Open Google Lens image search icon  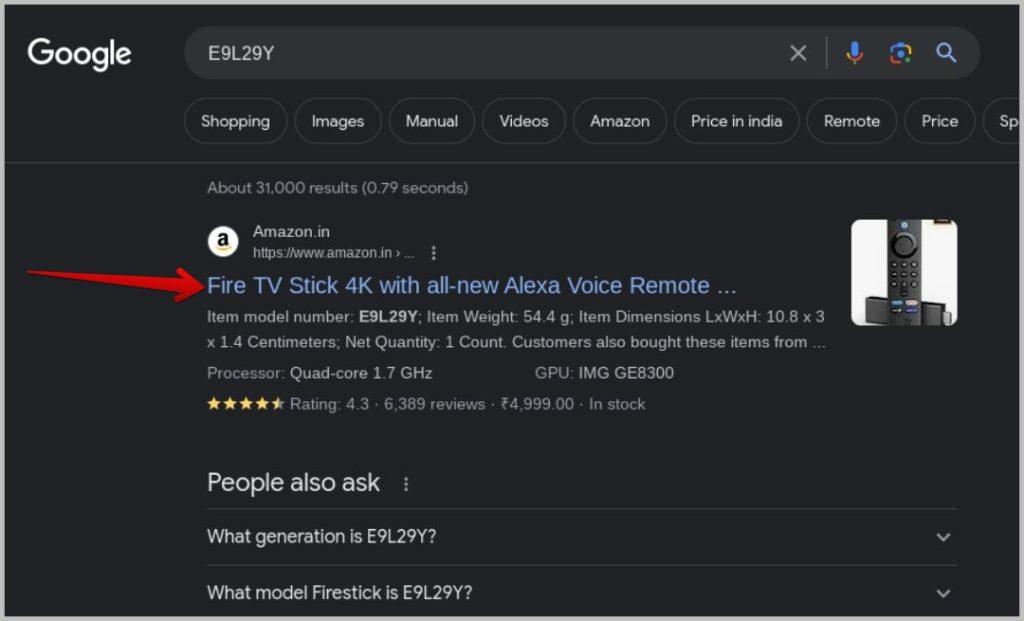pyautogui.click(x=901, y=53)
